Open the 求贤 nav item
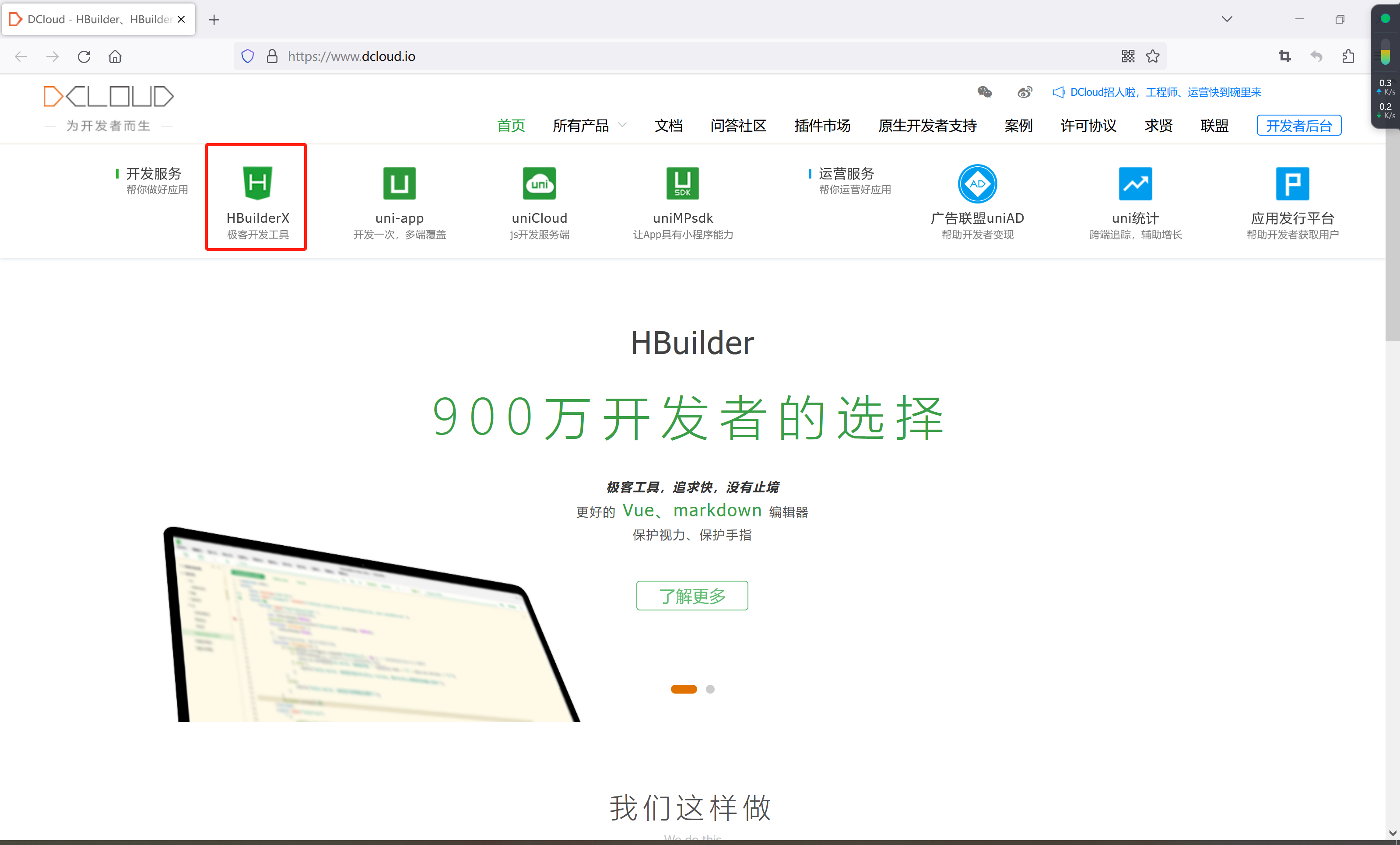The width and height of the screenshot is (1400, 845). point(1158,126)
